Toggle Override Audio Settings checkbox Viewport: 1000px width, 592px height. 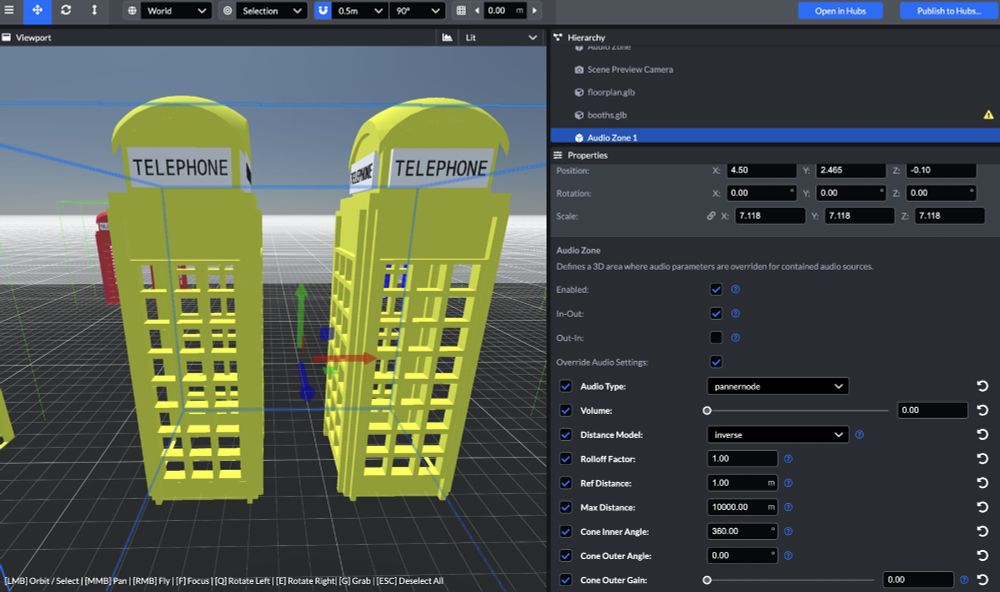[716, 362]
